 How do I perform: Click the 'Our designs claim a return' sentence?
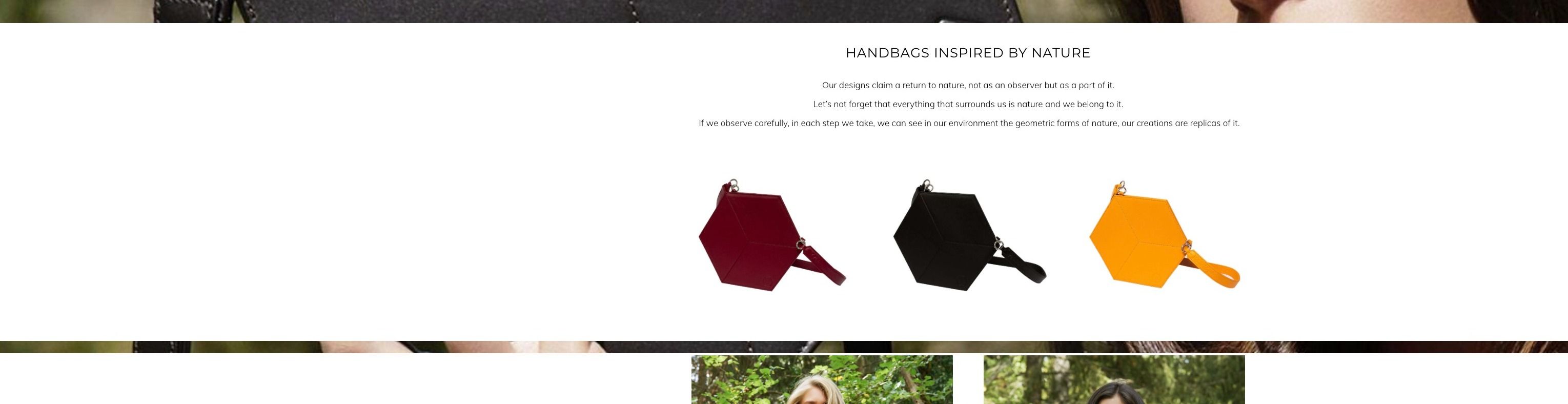pyautogui.click(x=968, y=85)
